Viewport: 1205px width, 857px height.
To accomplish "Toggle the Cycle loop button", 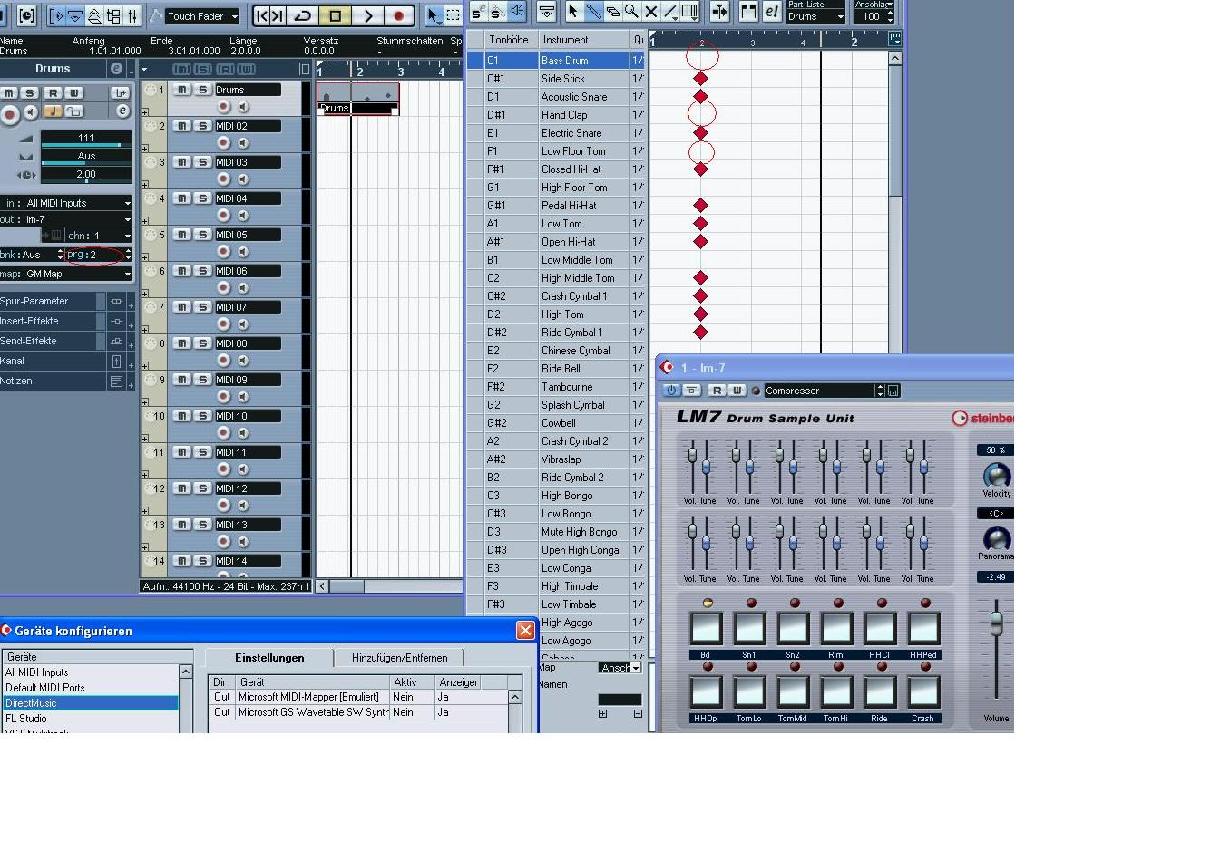I will point(302,15).
